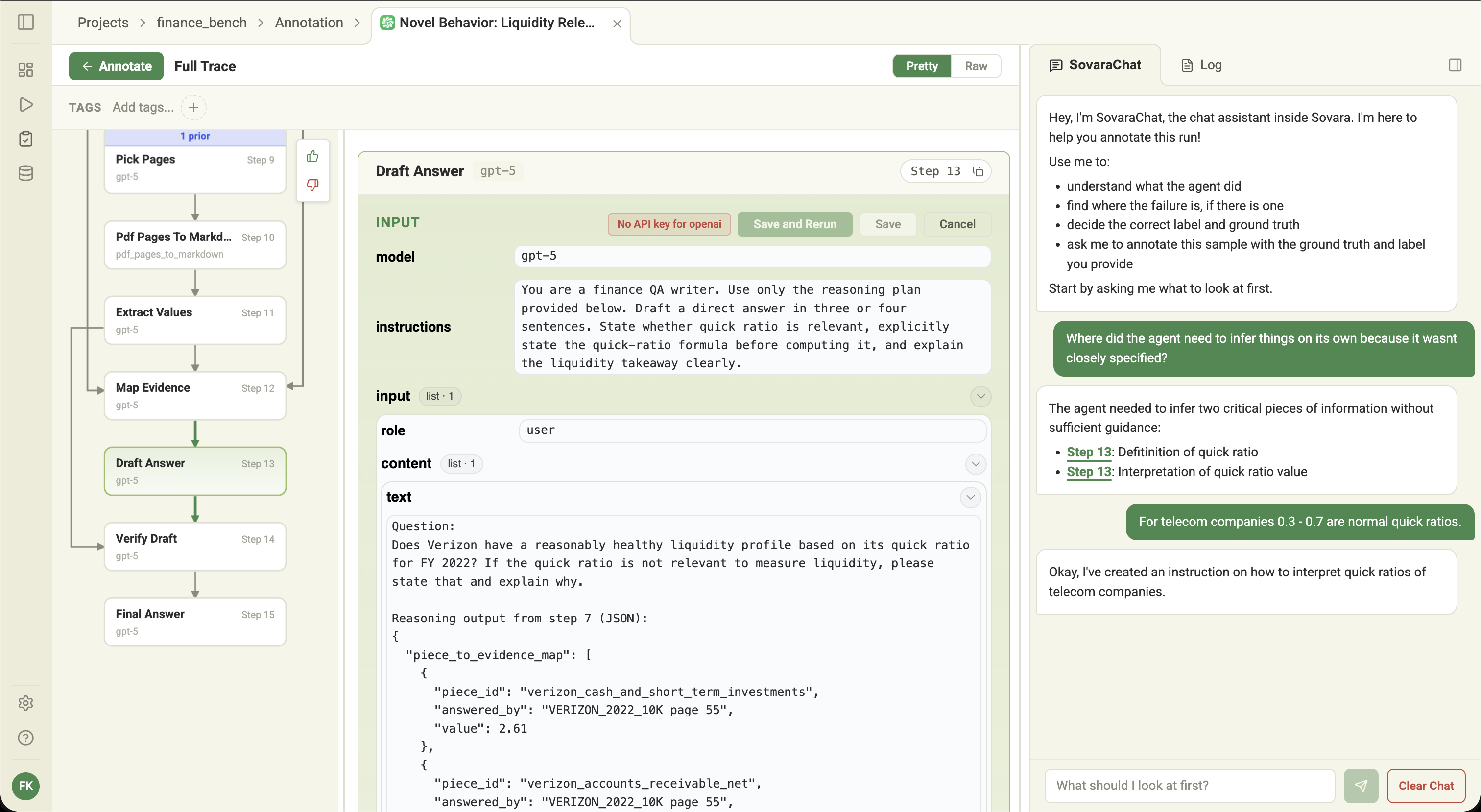The height and width of the screenshot is (812, 1481).
Task: Open the SovaraChat tab
Action: point(1095,65)
